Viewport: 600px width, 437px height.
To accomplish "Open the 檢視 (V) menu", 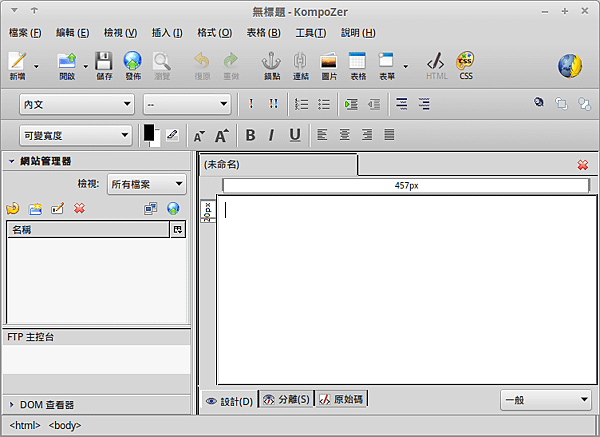I will tap(121, 33).
